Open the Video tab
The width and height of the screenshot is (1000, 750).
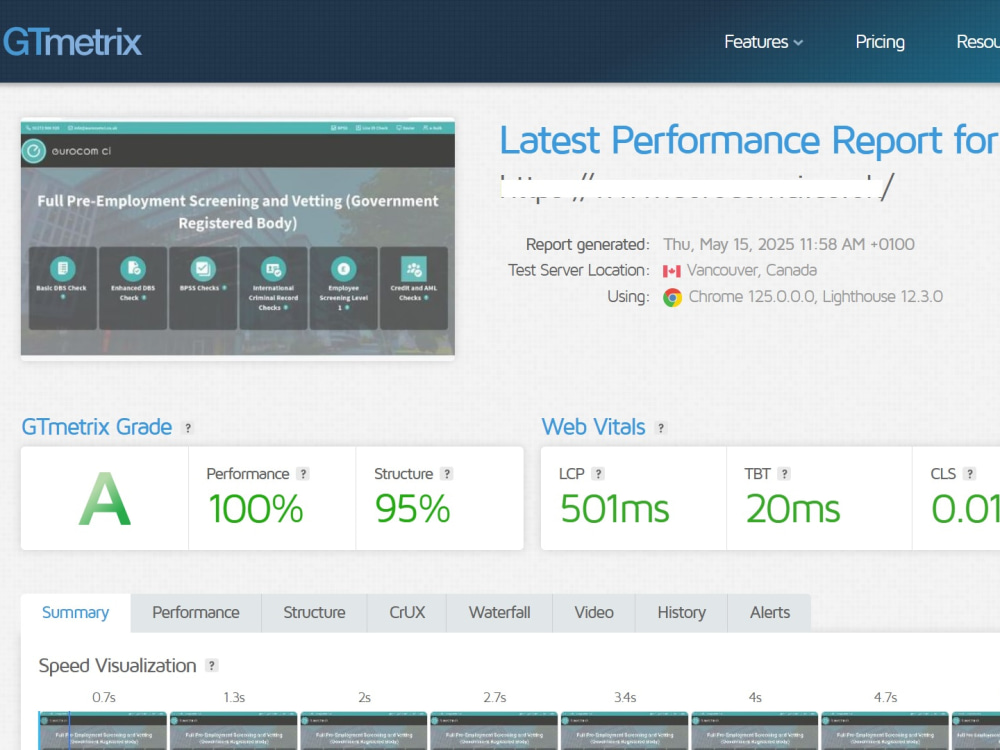point(594,613)
